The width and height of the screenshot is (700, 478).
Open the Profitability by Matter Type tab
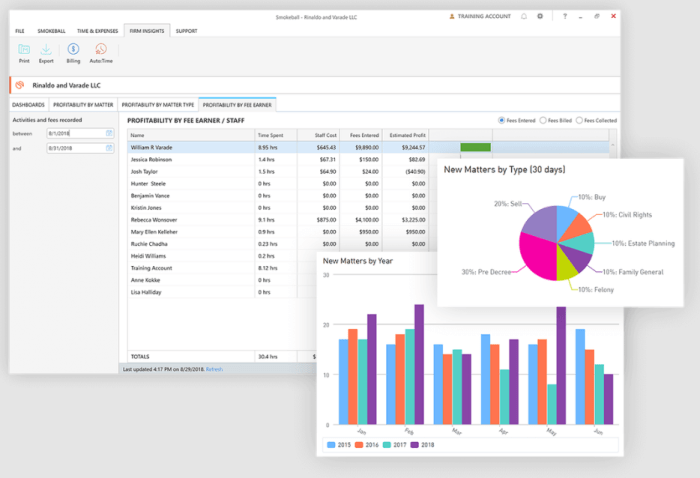coord(158,105)
